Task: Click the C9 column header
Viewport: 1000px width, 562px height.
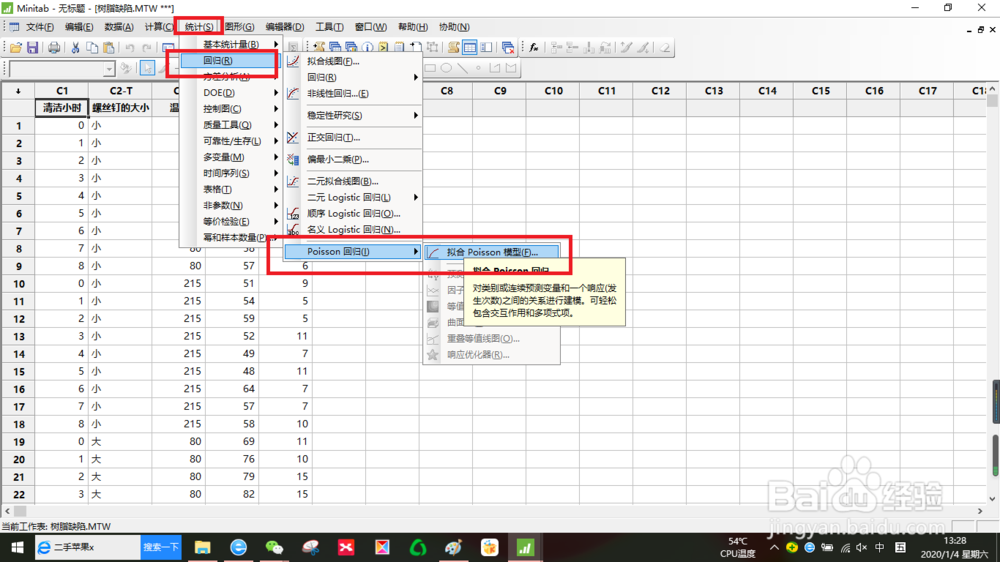Action: point(500,91)
